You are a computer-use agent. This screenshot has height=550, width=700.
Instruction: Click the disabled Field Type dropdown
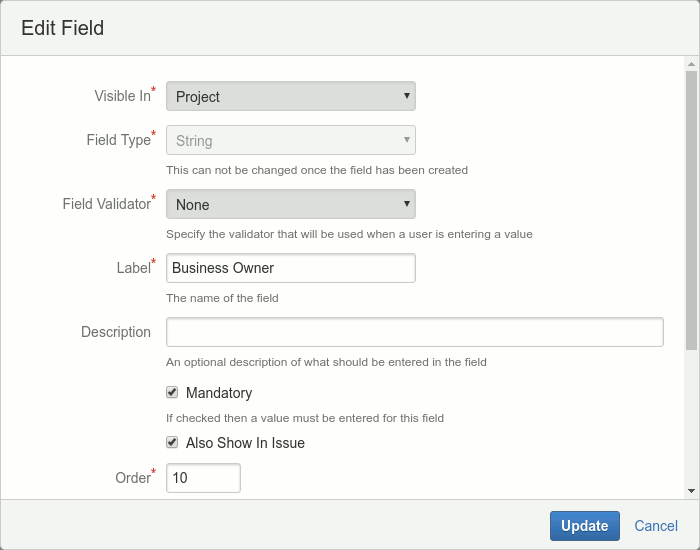(x=290, y=140)
